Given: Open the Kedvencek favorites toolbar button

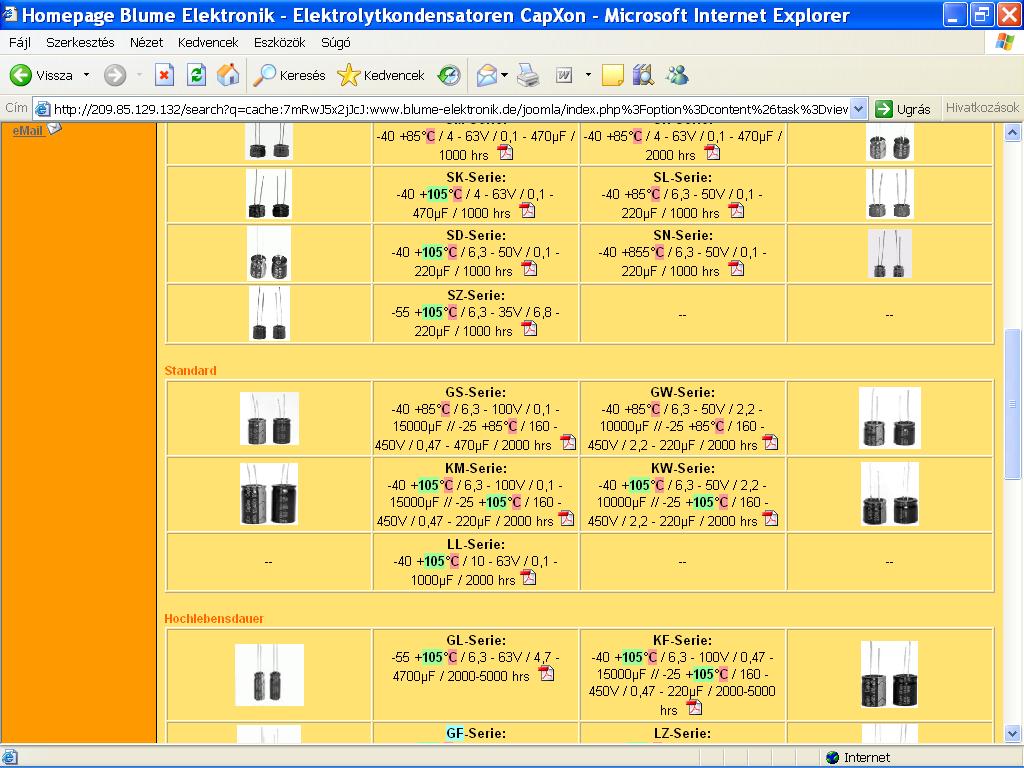Looking at the screenshot, I should pyautogui.click(x=381, y=75).
